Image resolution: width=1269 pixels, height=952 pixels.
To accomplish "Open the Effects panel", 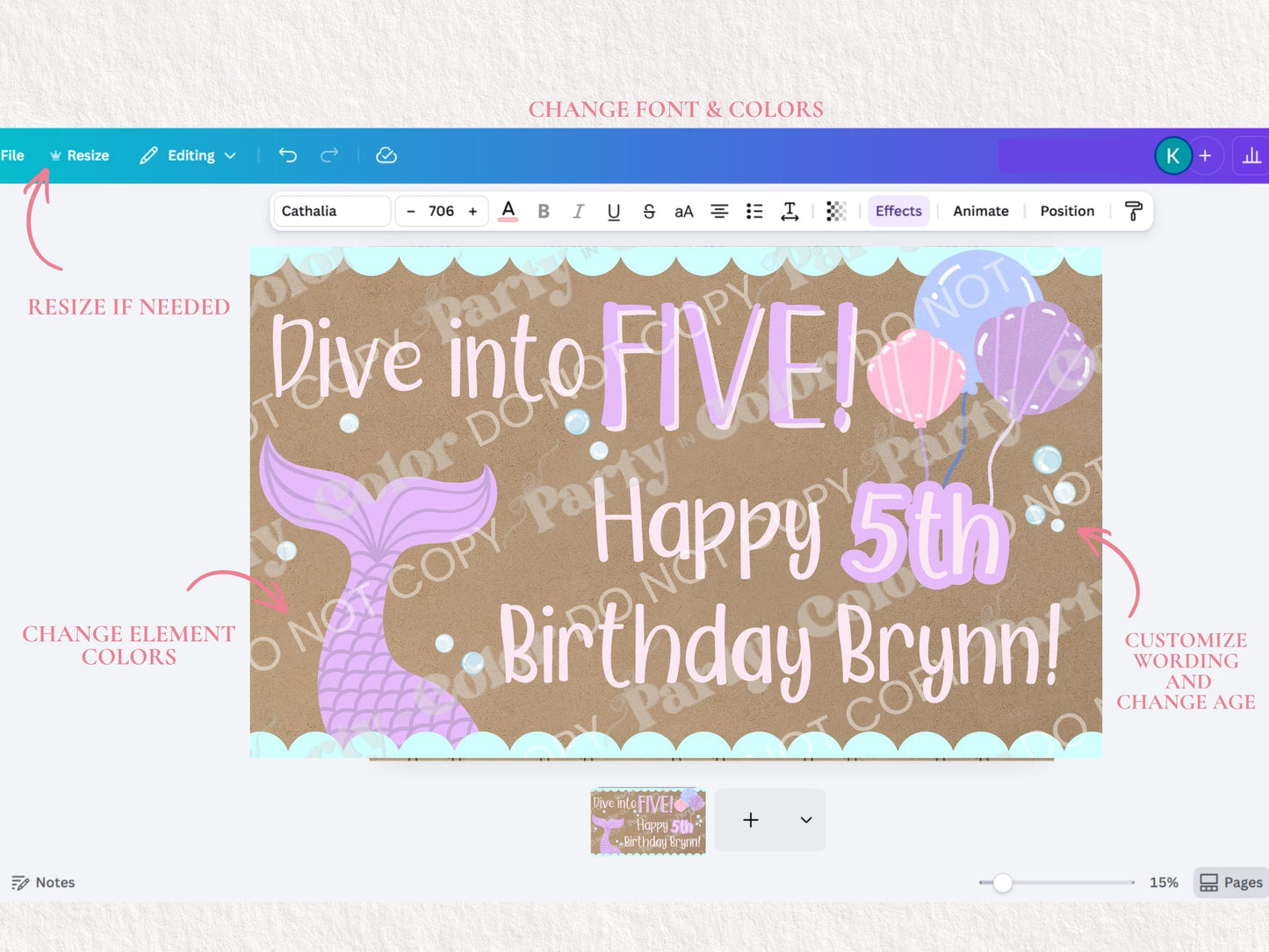I will 898,211.
